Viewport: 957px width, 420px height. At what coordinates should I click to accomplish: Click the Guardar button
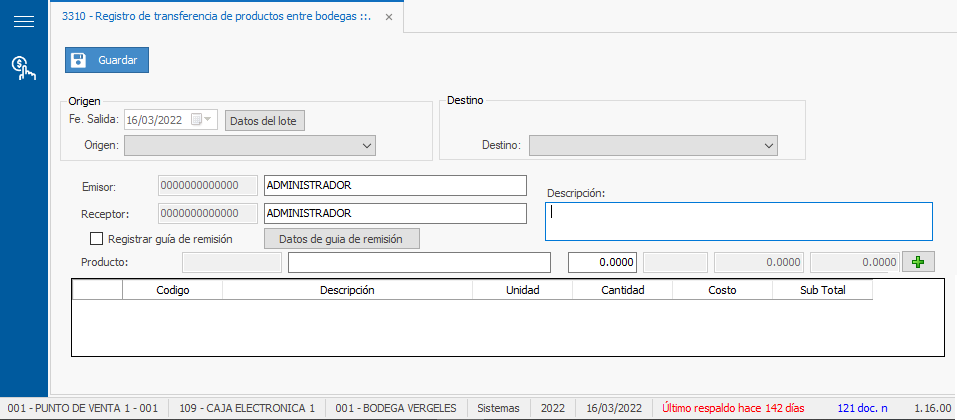pyautogui.click(x=107, y=60)
